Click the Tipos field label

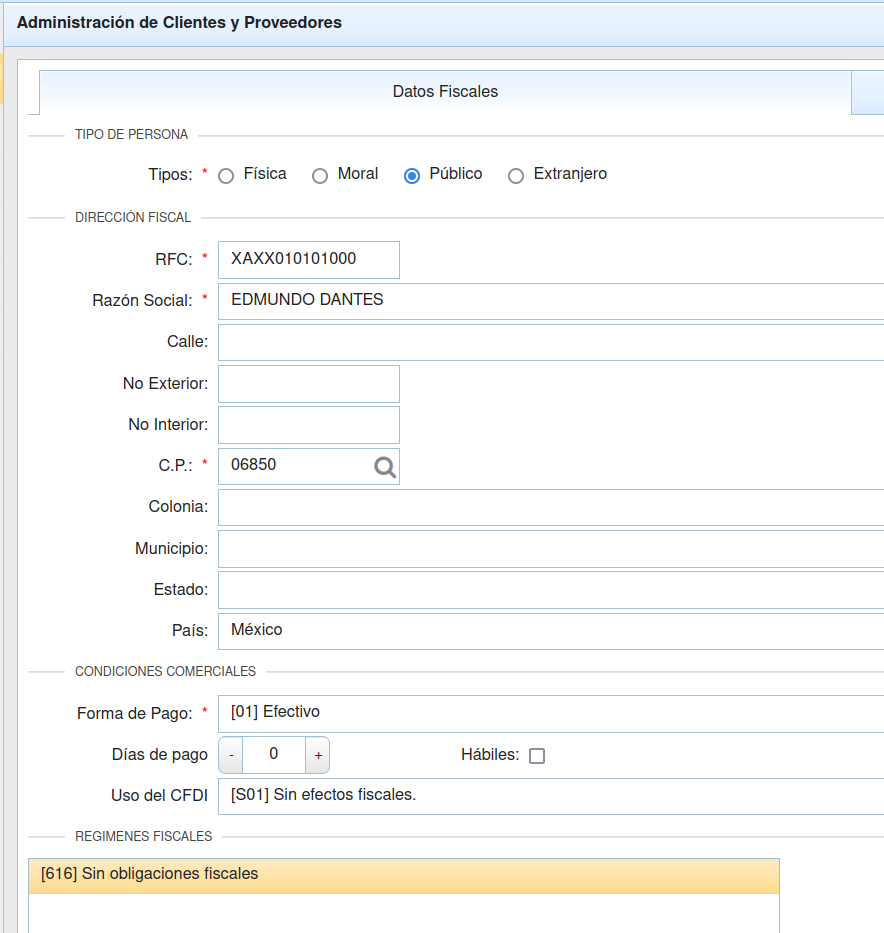[170, 175]
